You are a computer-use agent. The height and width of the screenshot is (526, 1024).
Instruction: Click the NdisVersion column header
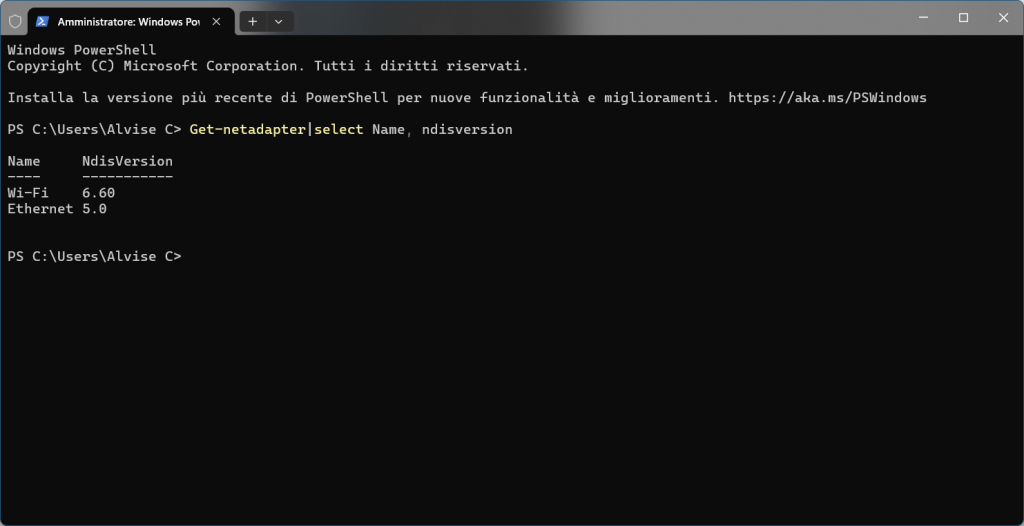[x=127, y=161]
